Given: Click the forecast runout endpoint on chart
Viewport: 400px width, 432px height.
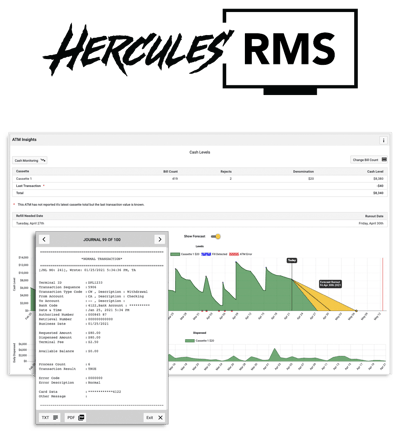Looking at the screenshot, I should tap(356, 311).
